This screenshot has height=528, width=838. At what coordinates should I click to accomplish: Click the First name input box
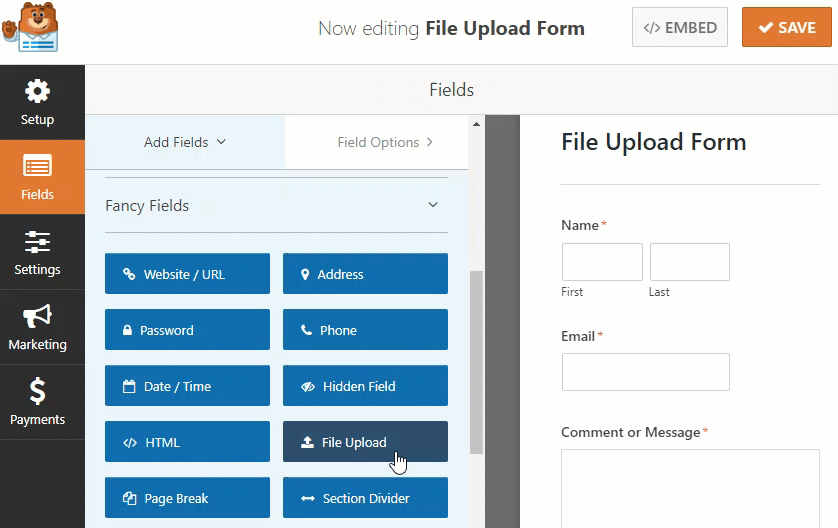click(x=602, y=262)
